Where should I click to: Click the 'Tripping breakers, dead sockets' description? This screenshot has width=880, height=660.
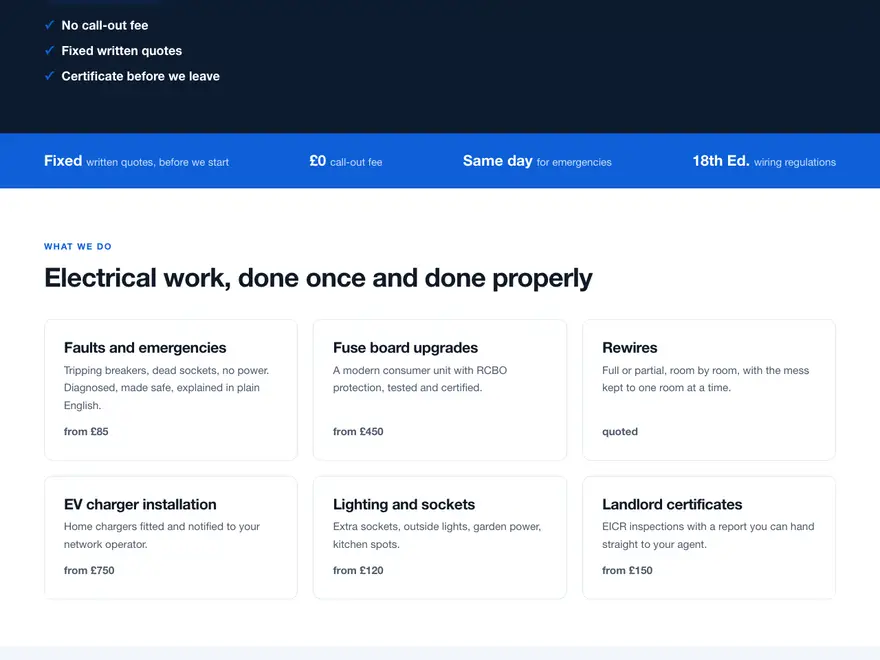(x=167, y=388)
